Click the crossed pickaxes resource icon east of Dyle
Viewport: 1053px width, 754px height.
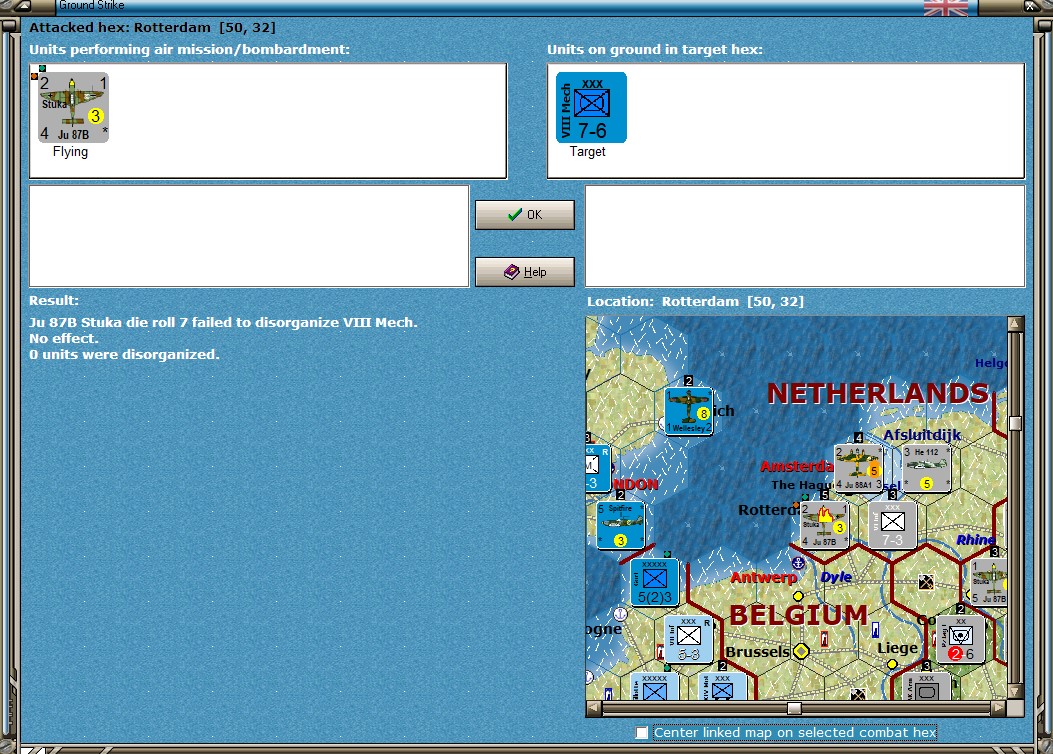tap(926, 582)
